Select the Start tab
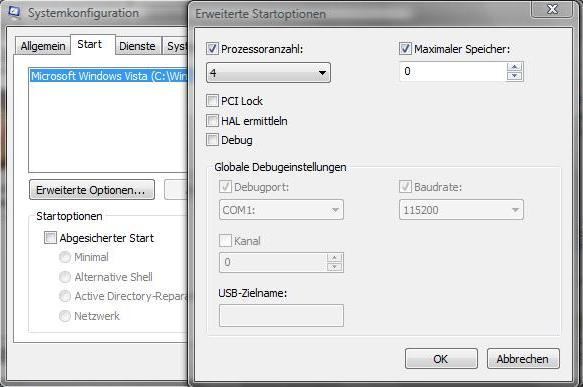The height and width of the screenshot is (387, 583). (90, 44)
